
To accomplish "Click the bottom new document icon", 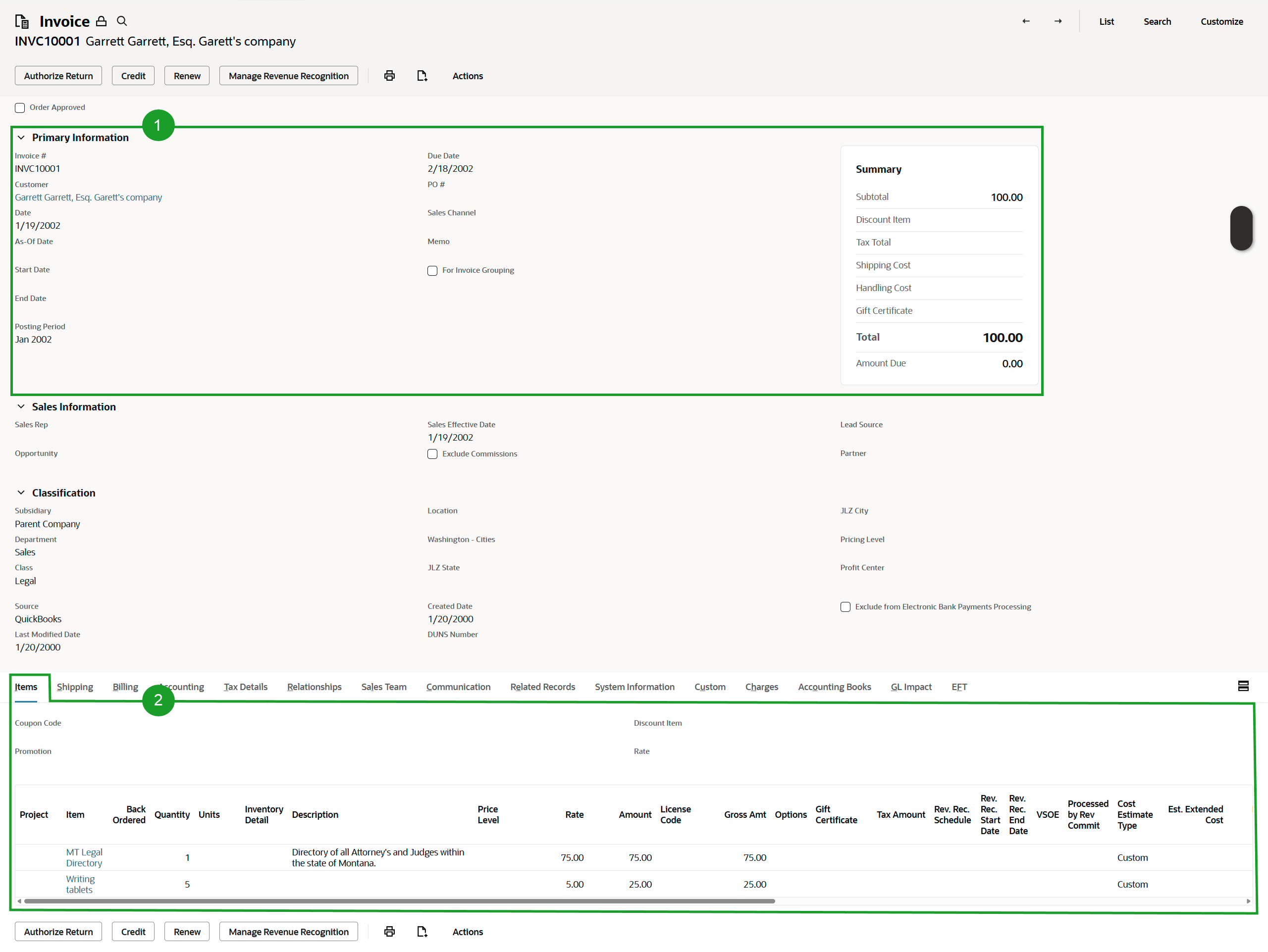I will 422,931.
